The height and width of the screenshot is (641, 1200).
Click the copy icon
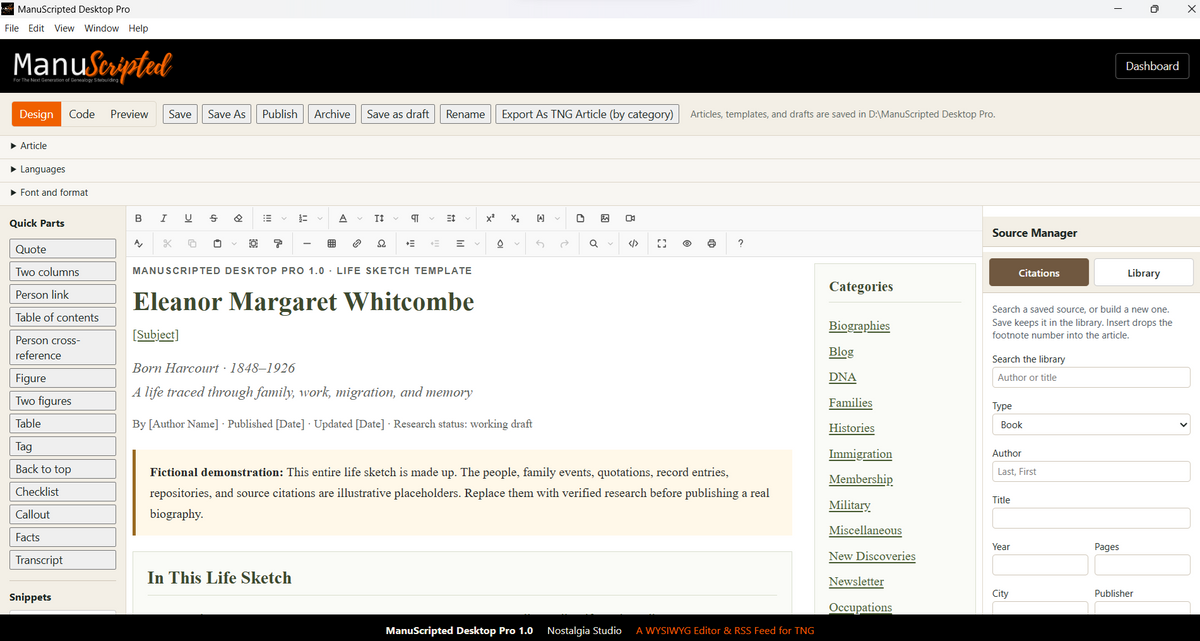192,243
